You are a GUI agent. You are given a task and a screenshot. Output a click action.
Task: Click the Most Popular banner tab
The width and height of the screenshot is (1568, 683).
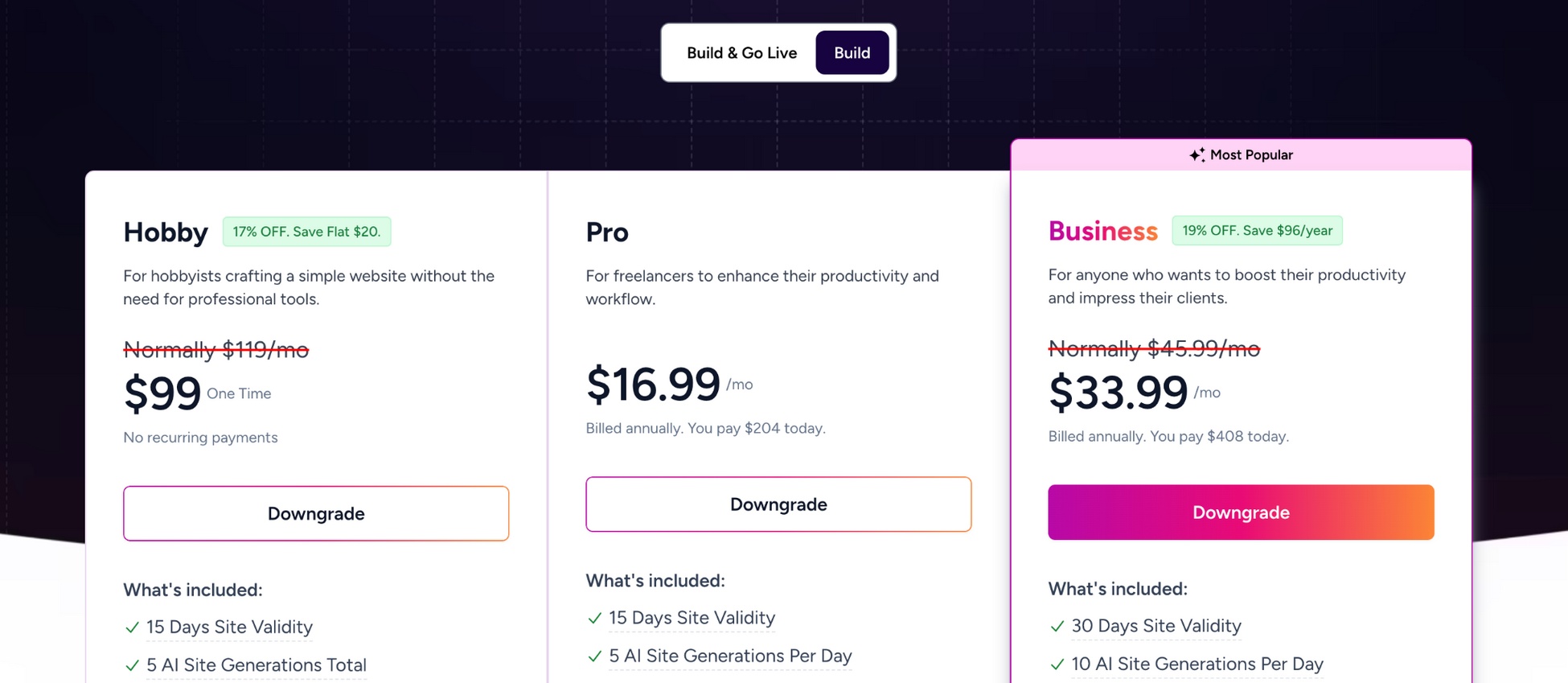(1241, 154)
